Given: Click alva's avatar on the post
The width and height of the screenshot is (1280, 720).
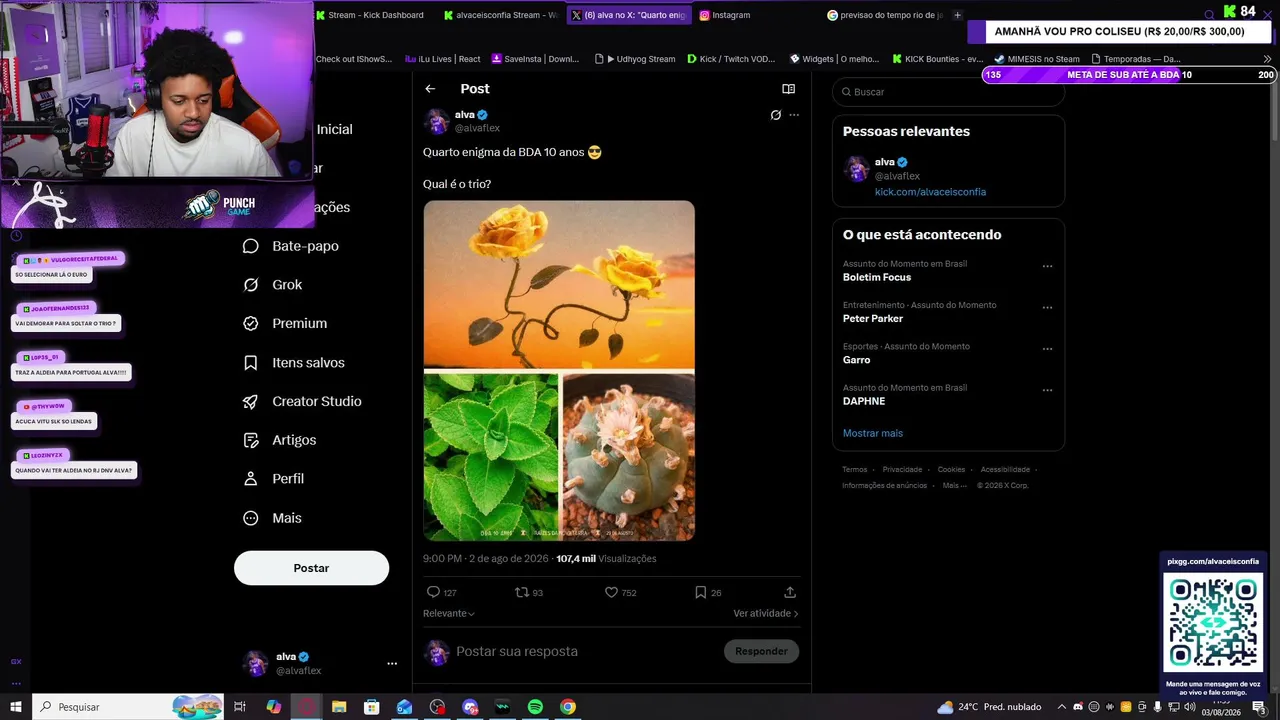Looking at the screenshot, I should click(x=437, y=121).
